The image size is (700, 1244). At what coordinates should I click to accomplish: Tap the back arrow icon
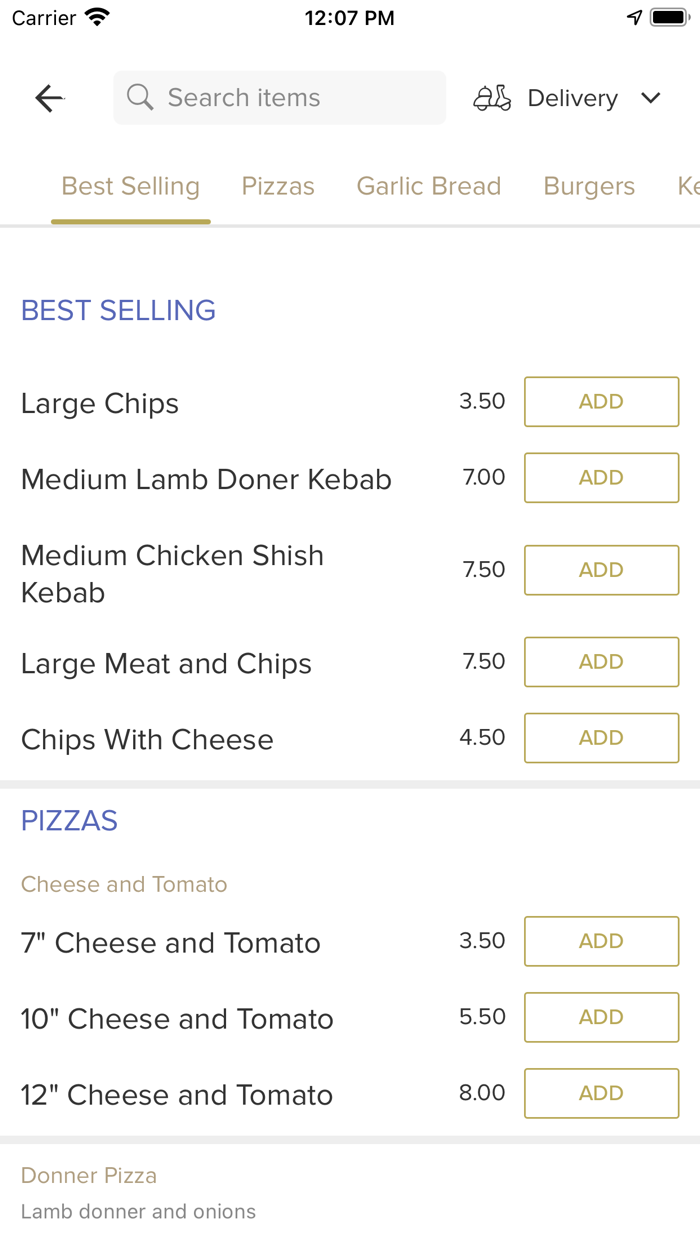[48, 98]
